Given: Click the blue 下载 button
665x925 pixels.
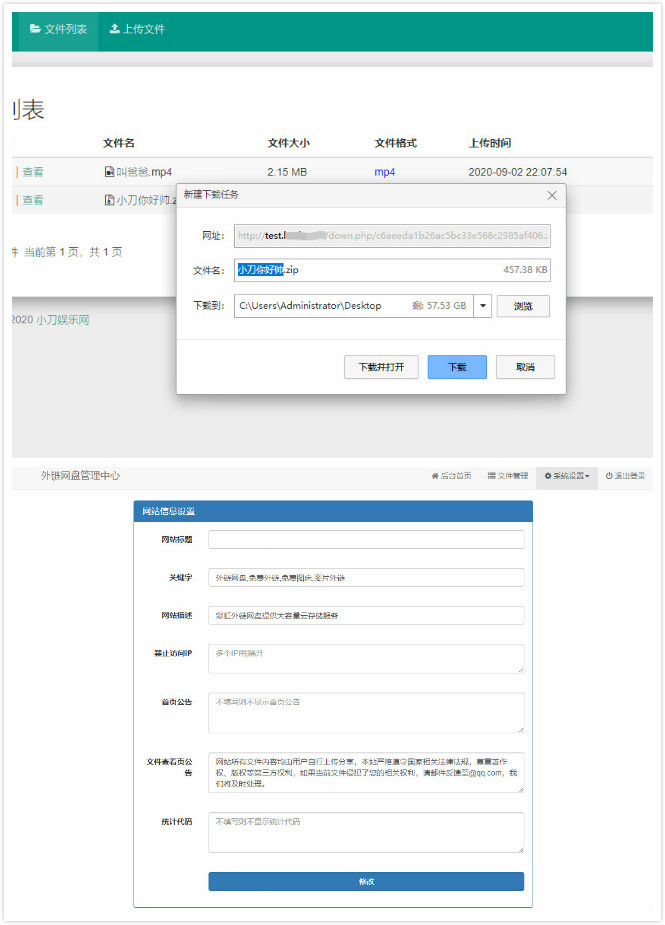Looking at the screenshot, I should (x=457, y=367).
